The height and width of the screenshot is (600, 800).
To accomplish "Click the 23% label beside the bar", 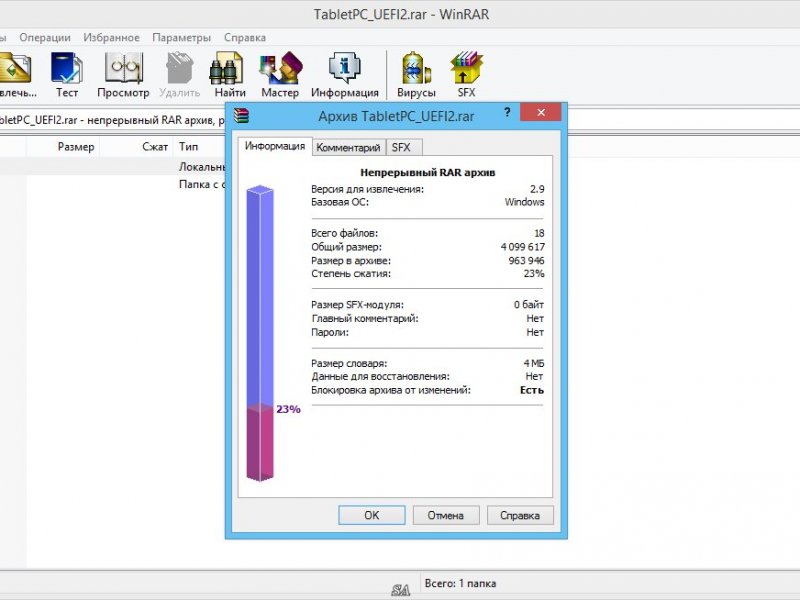I will click(288, 409).
